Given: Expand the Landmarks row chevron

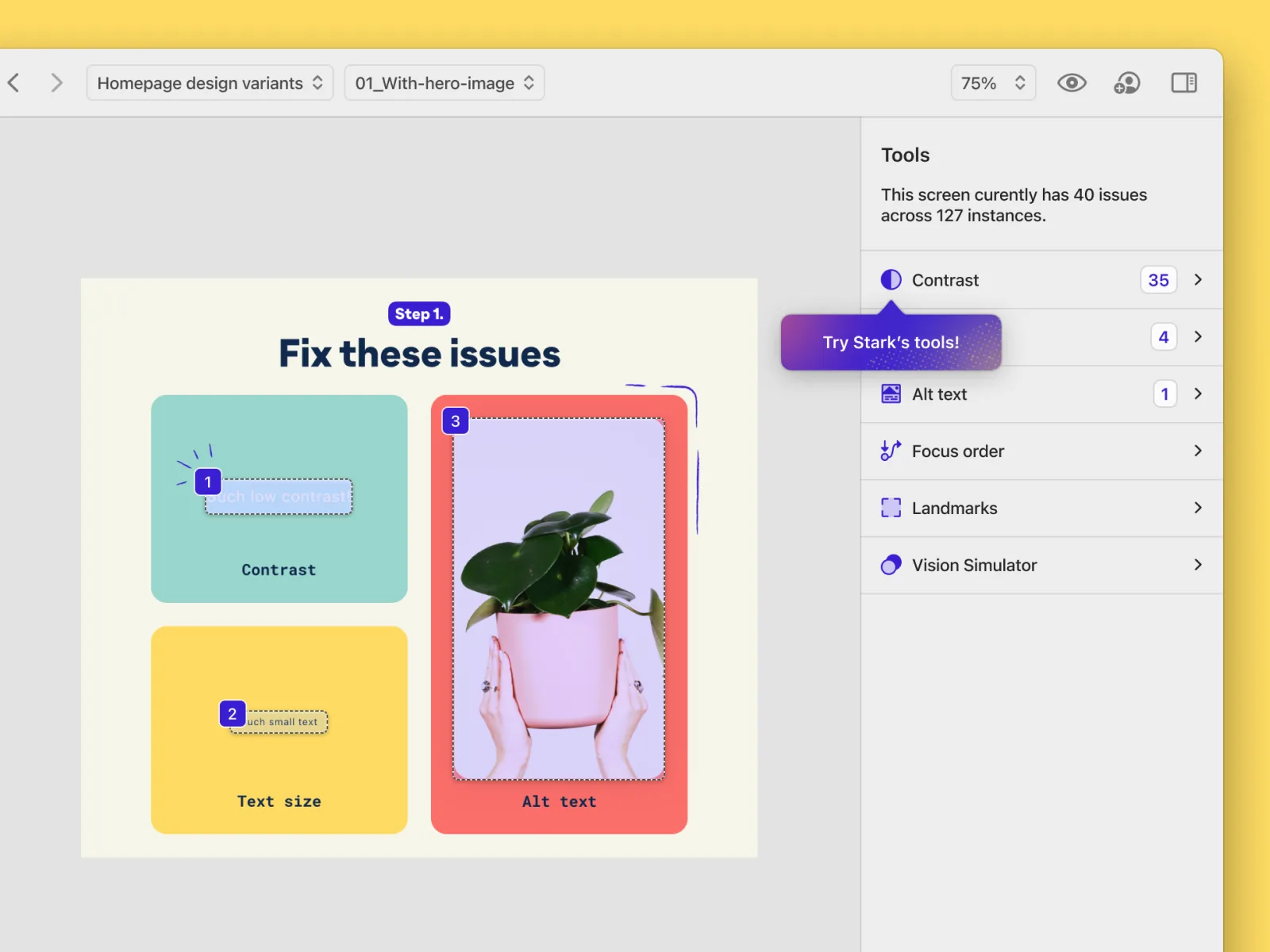Looking at the screenshot, I should (1198, 508).
